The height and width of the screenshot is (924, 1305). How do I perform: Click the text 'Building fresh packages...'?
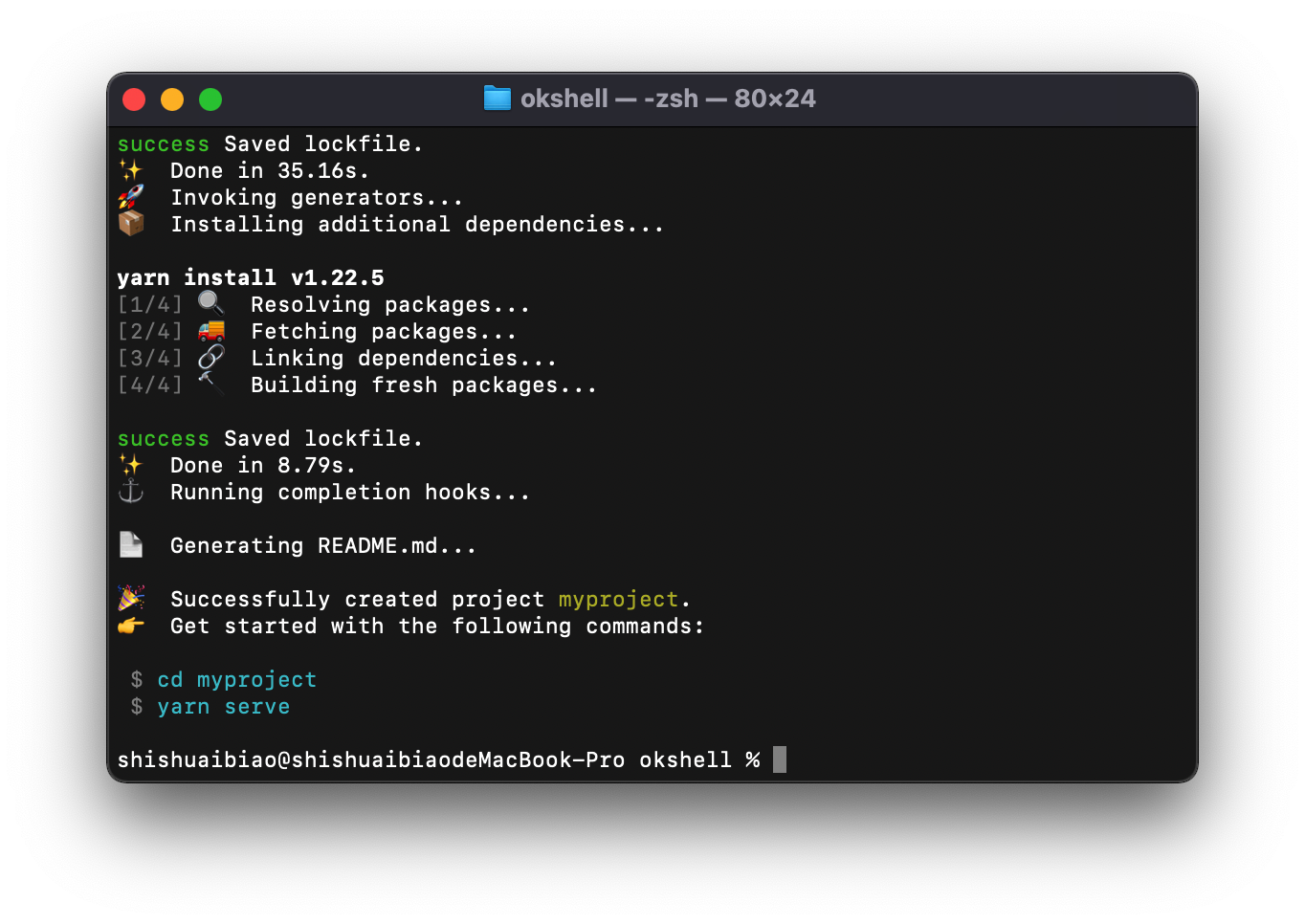[424, 385]
